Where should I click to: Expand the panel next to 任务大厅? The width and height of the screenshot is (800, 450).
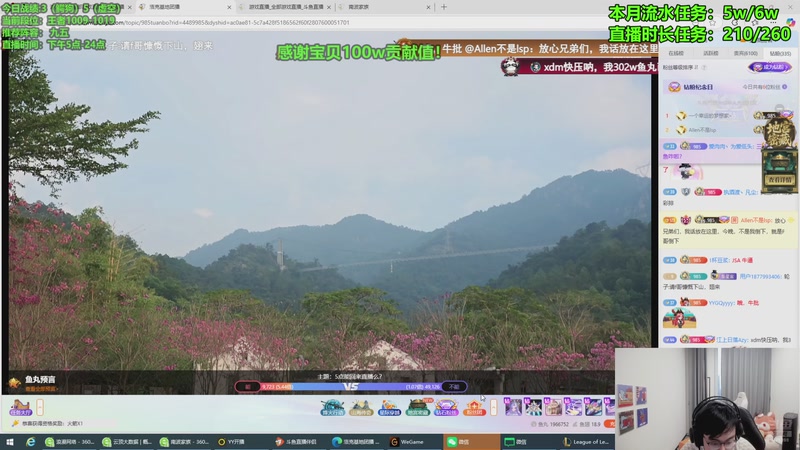pos(40,407)
